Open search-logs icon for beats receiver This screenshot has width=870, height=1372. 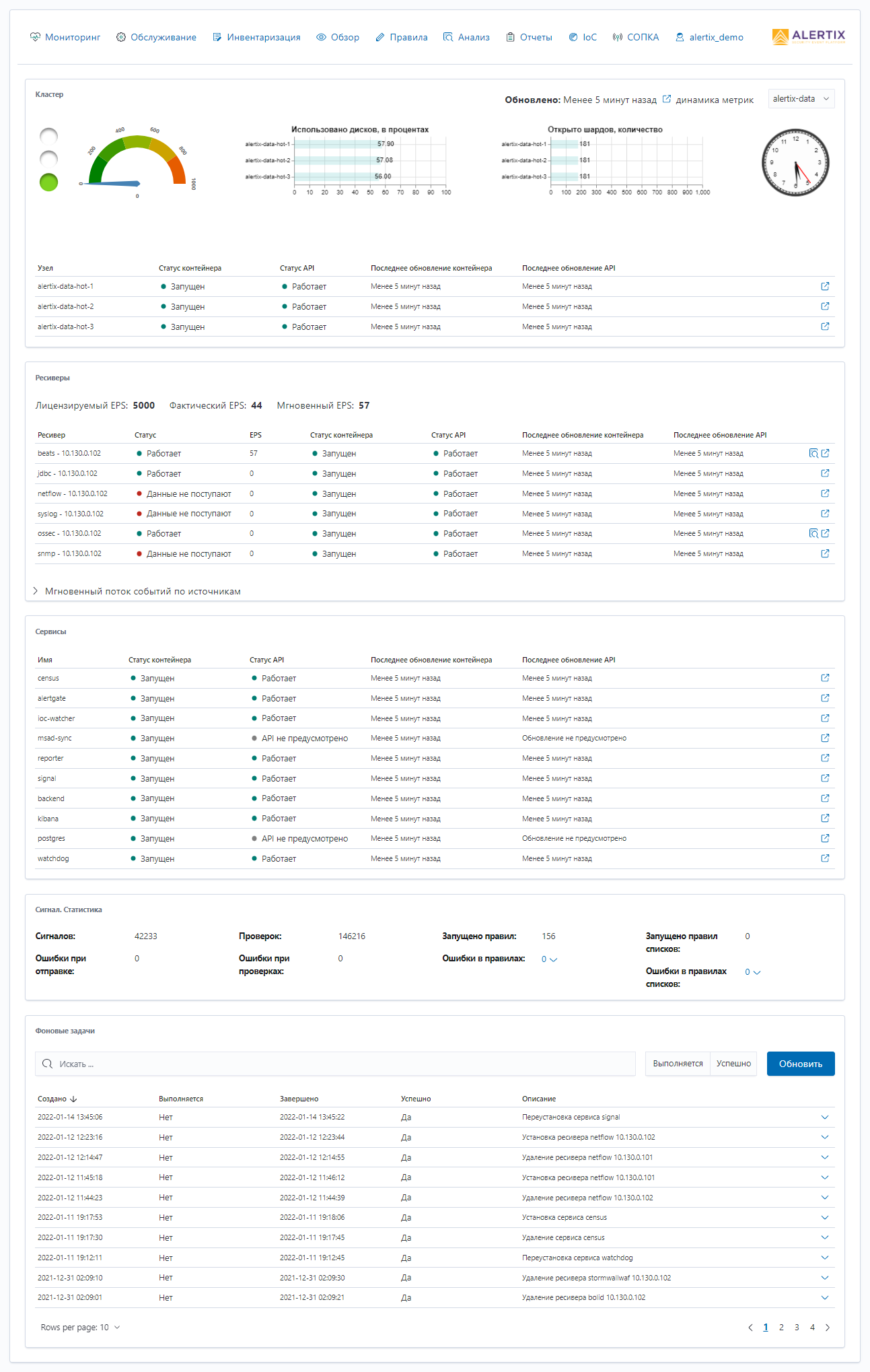point(813,453)
